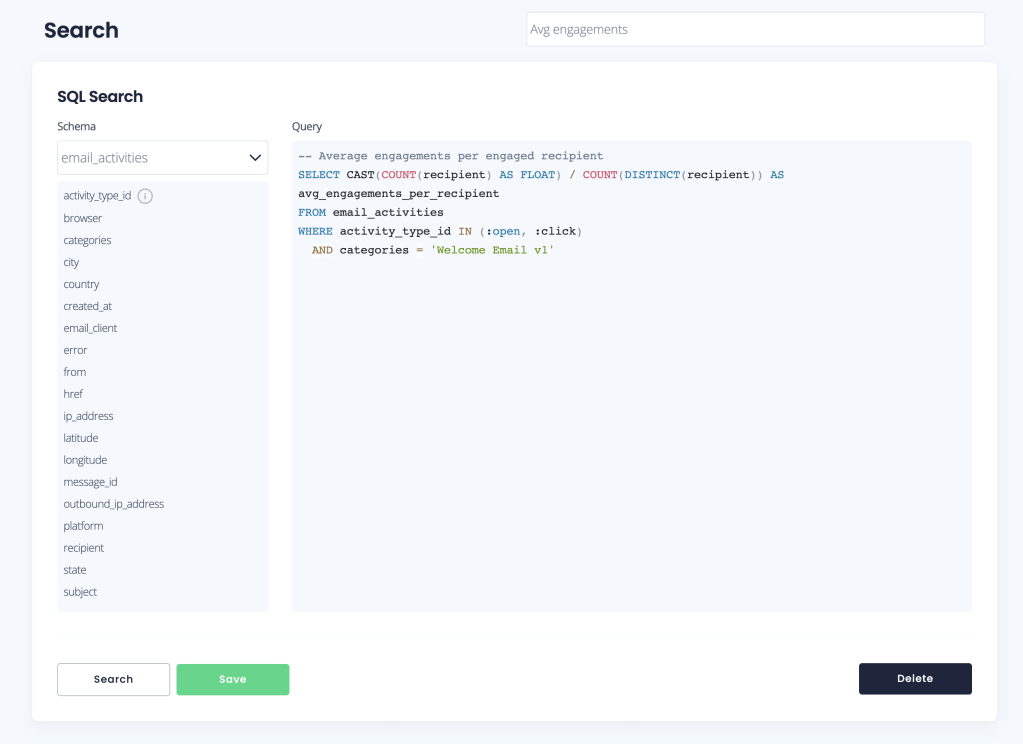The height and width of the screenshot is (744, 1023).
Task: Select the categories schema field
Action: tap(87, 240)
